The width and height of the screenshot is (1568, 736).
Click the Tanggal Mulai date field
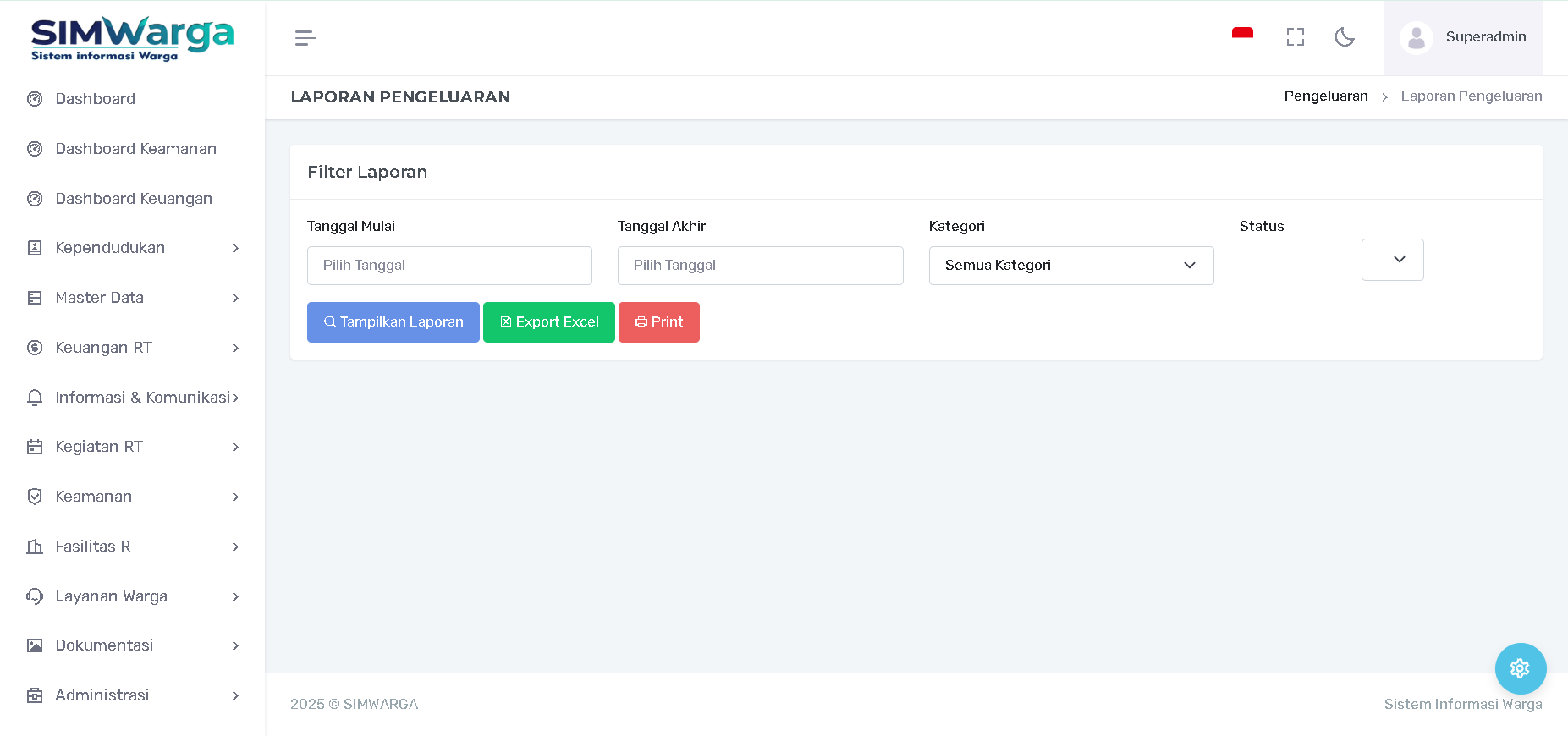click(449, 266)
